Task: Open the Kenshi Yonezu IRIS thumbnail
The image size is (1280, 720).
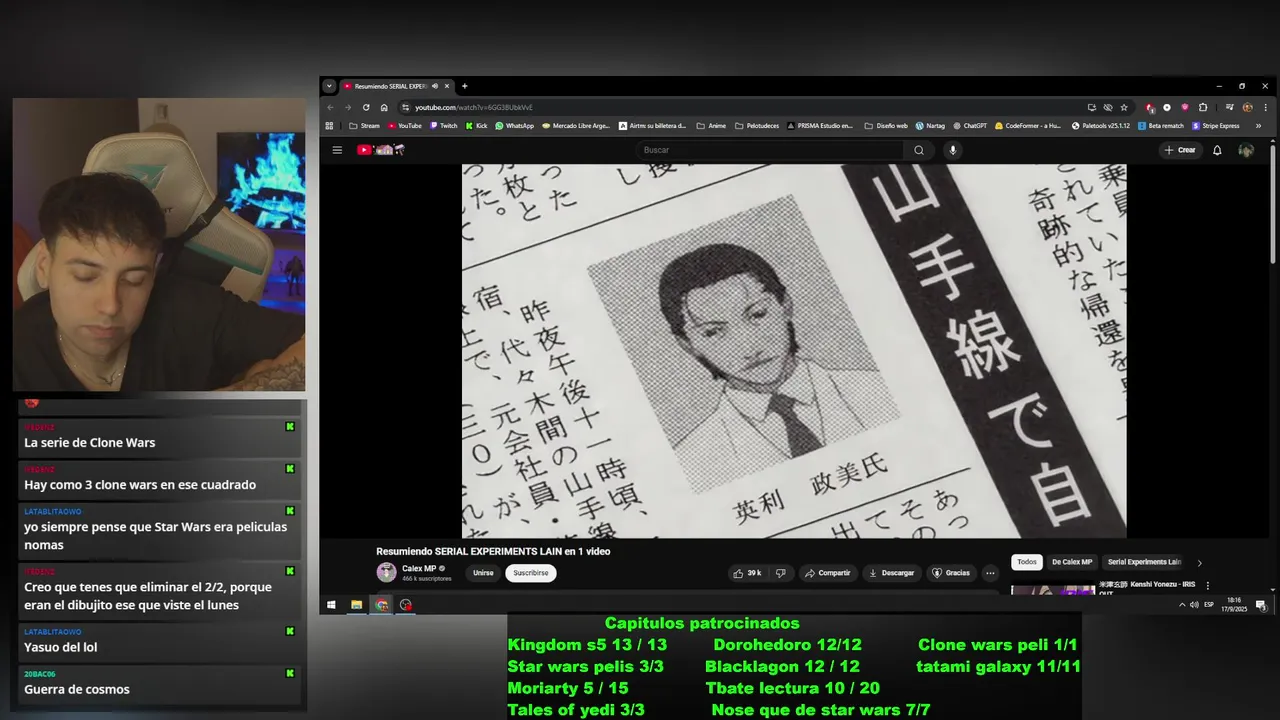Action: (x=1053, y=590)
